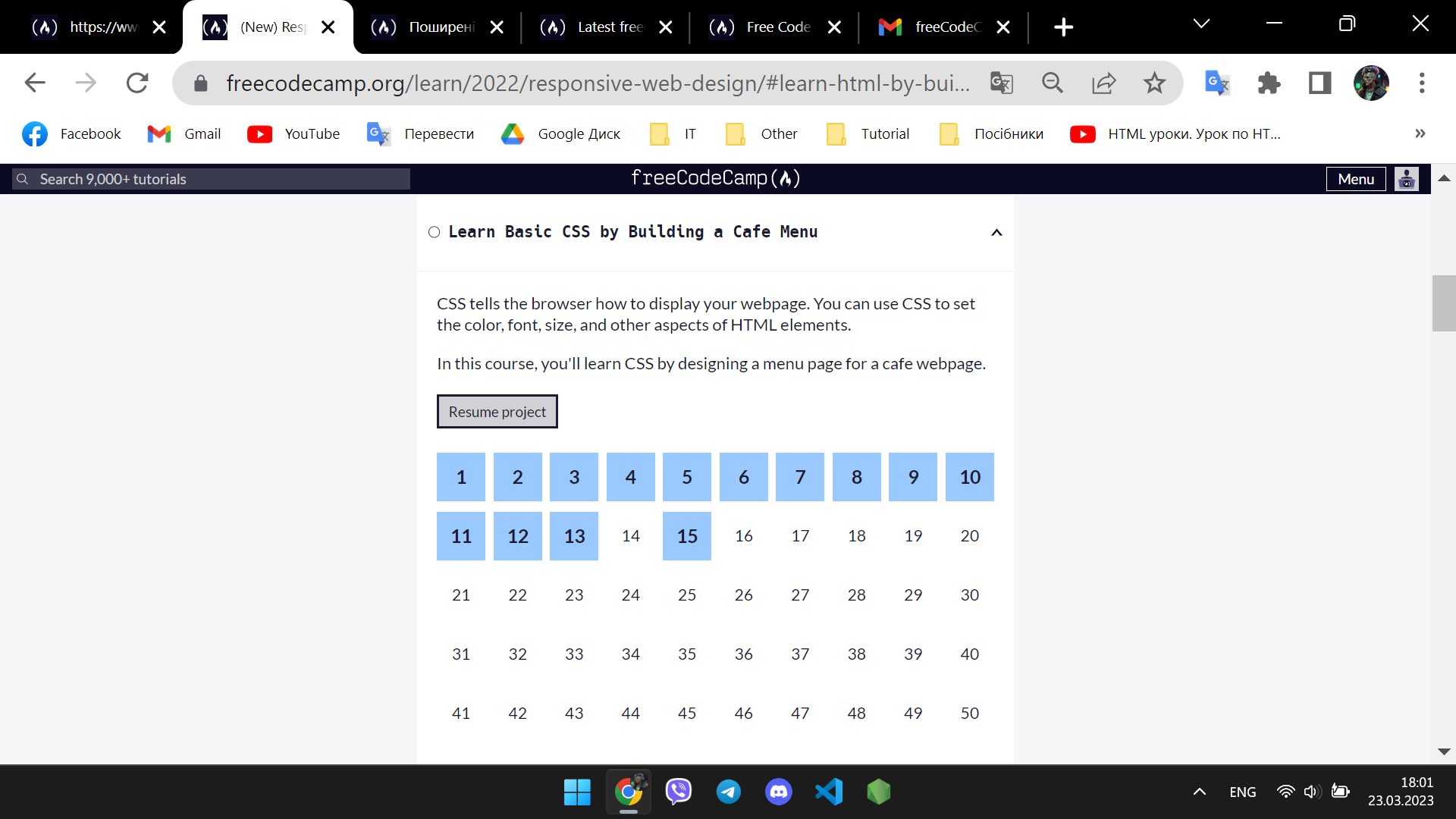Select the Cafe Menu course radio circle
The width and height of the screenshot is (1456, 819).
click(x=434, y=232)
